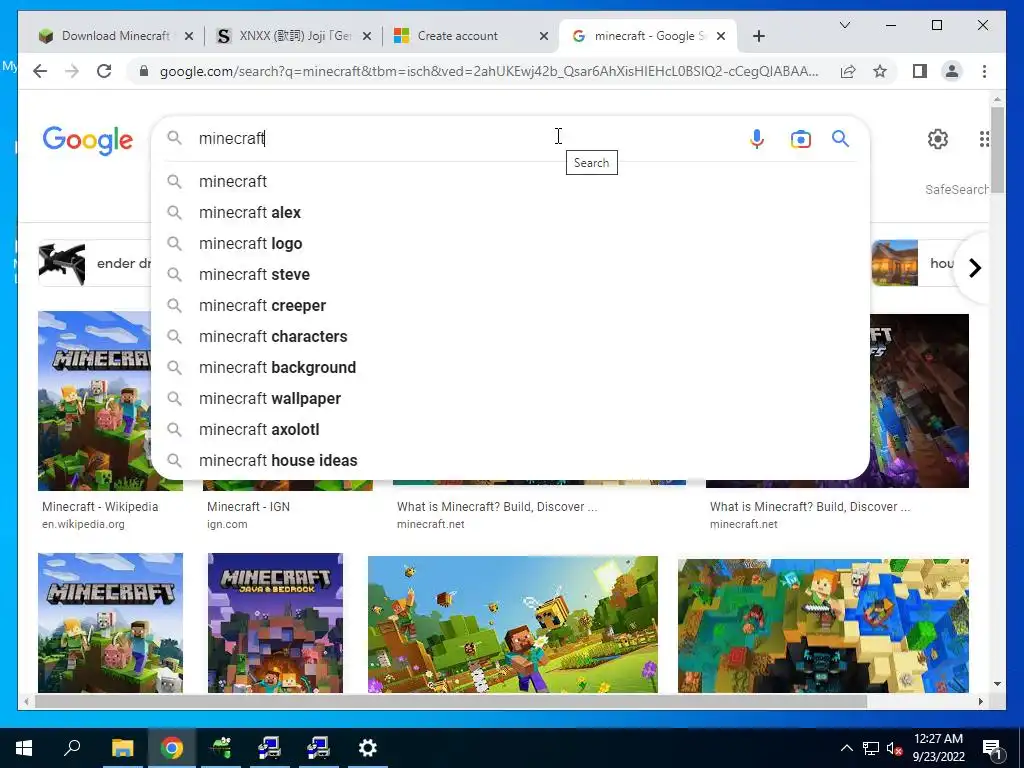Choose suggestion minecraft alex
The height and width of the screenshot is (768, 1024).
[x=509, y=212]
